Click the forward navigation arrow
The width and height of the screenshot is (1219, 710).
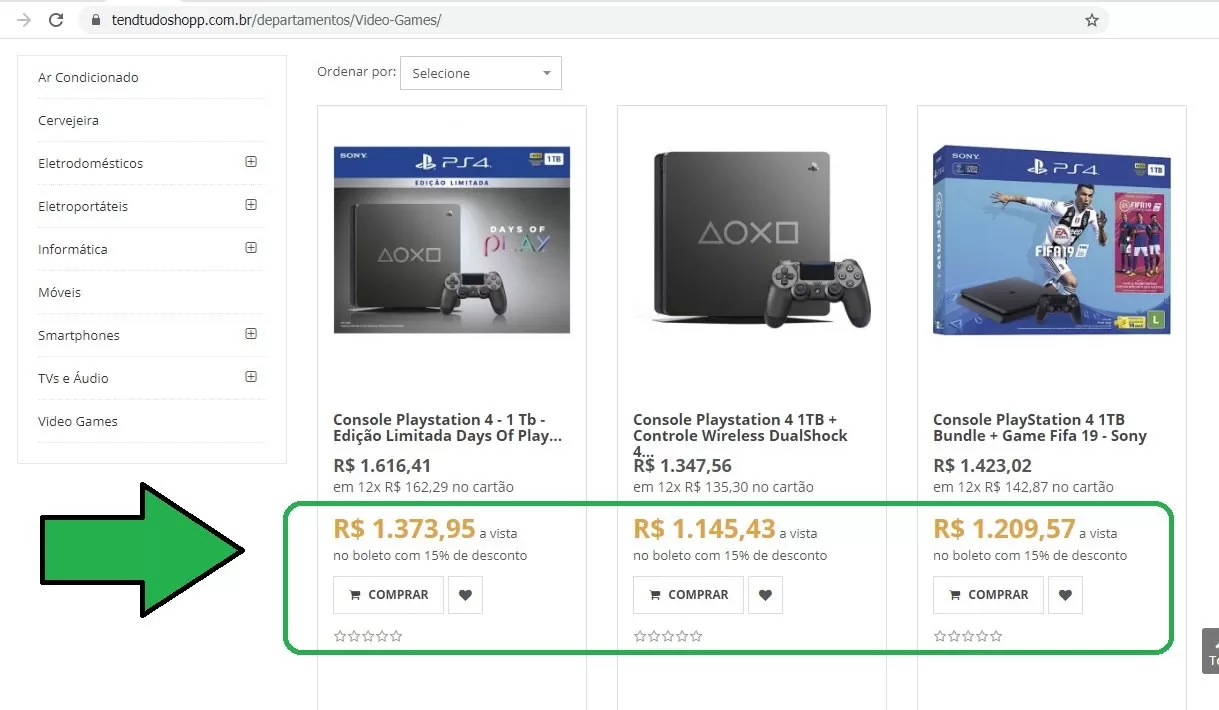pyautogui.click(x=24, y=20)
